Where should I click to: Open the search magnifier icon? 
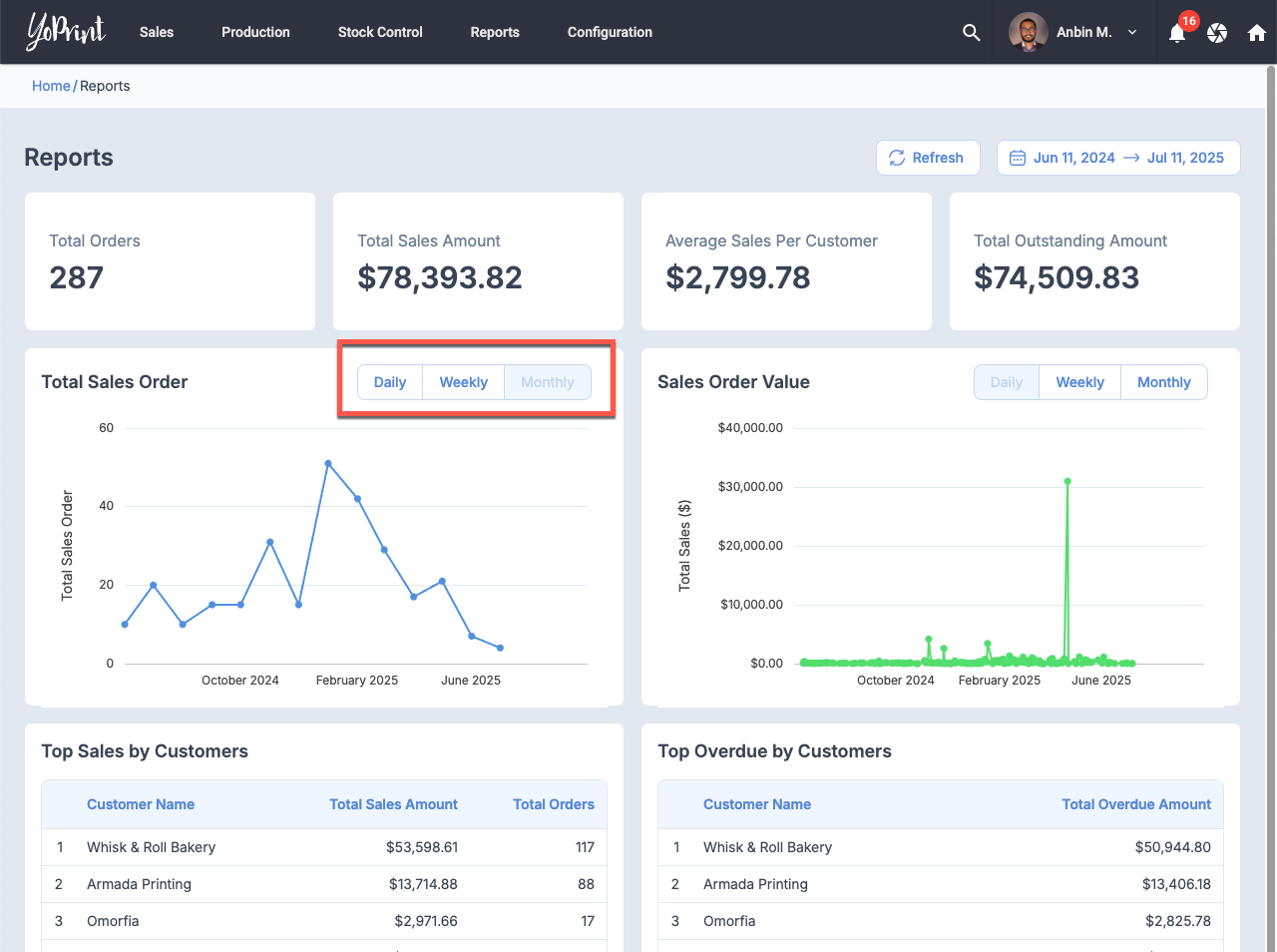tap(971, 33)
